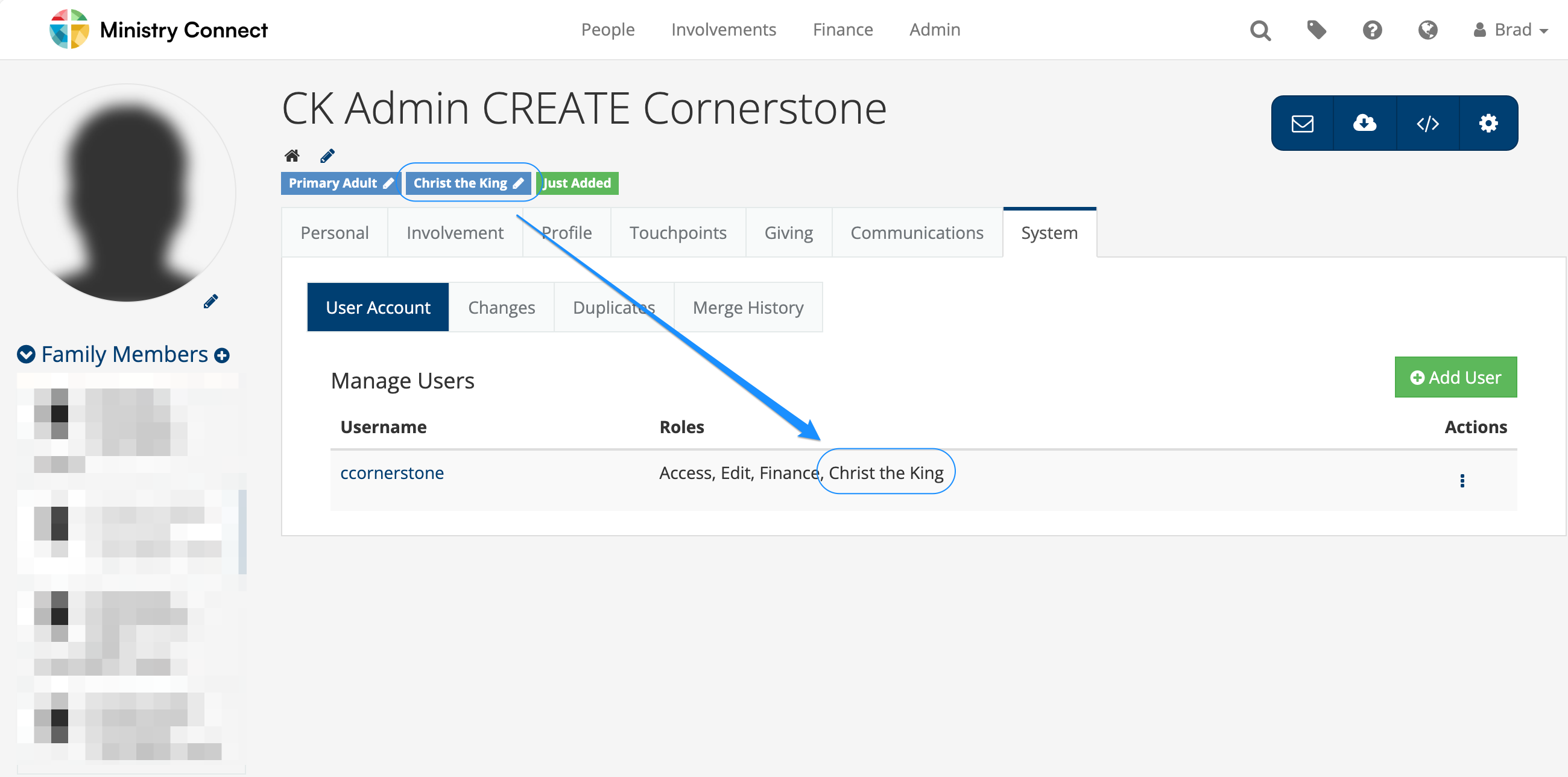
Task: Switch to the Touchpoints tab
Action: pyautogui.click(x=677, y=233)
